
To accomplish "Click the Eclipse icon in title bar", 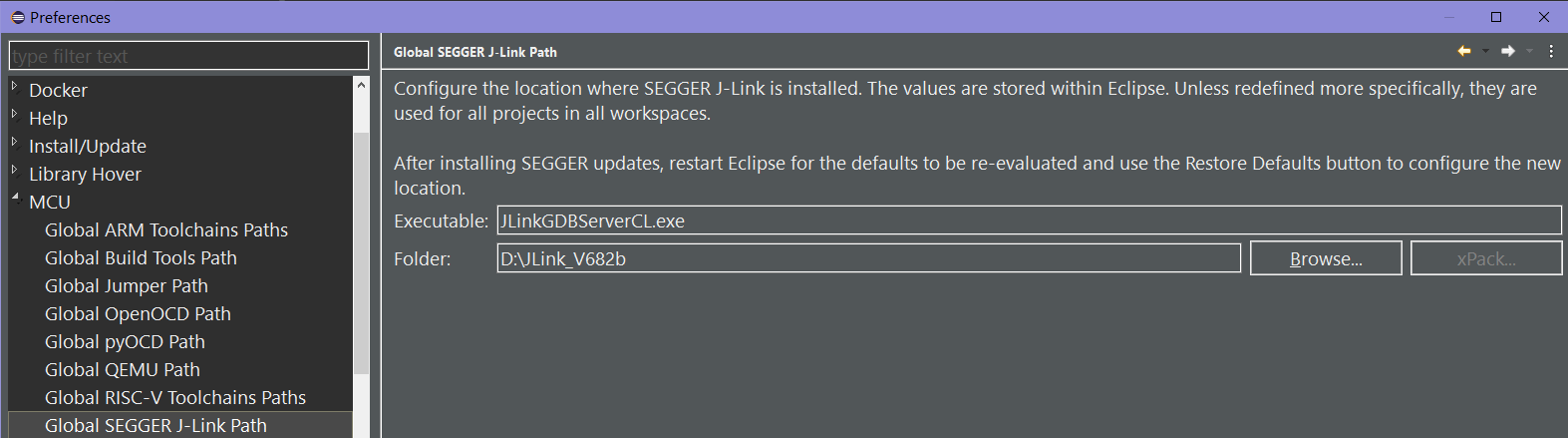I will pyautogui.click(x=17, y=17).
